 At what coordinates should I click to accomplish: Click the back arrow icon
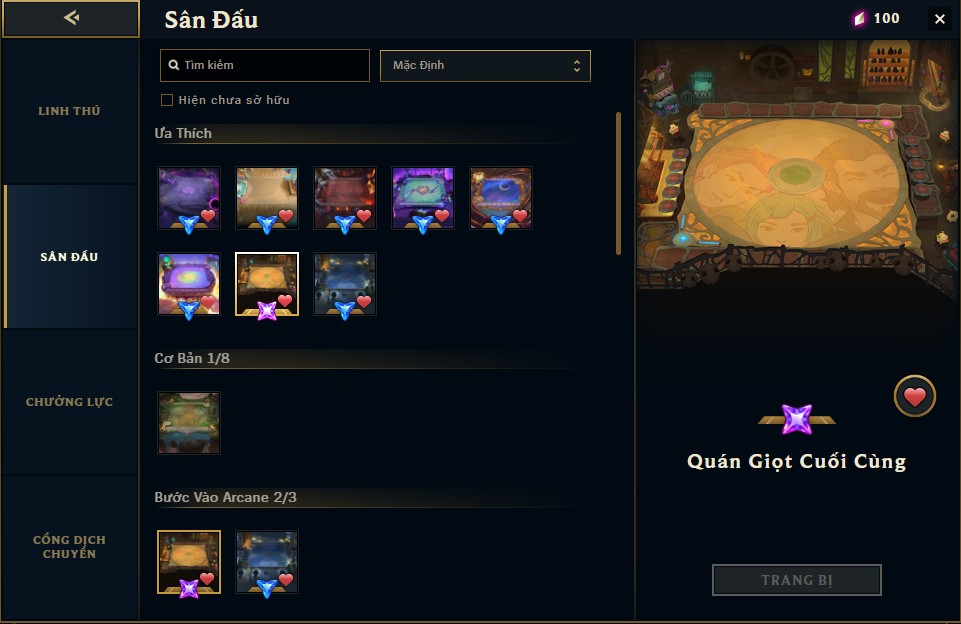pos(71,18)
